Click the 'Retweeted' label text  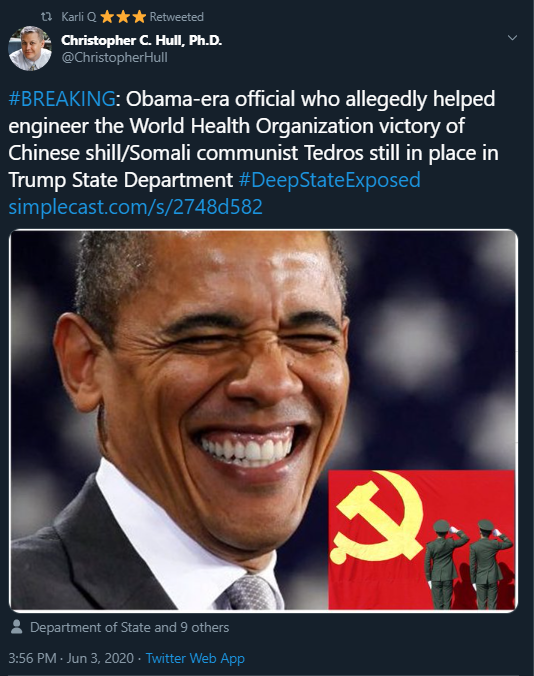tap(176, 17)
